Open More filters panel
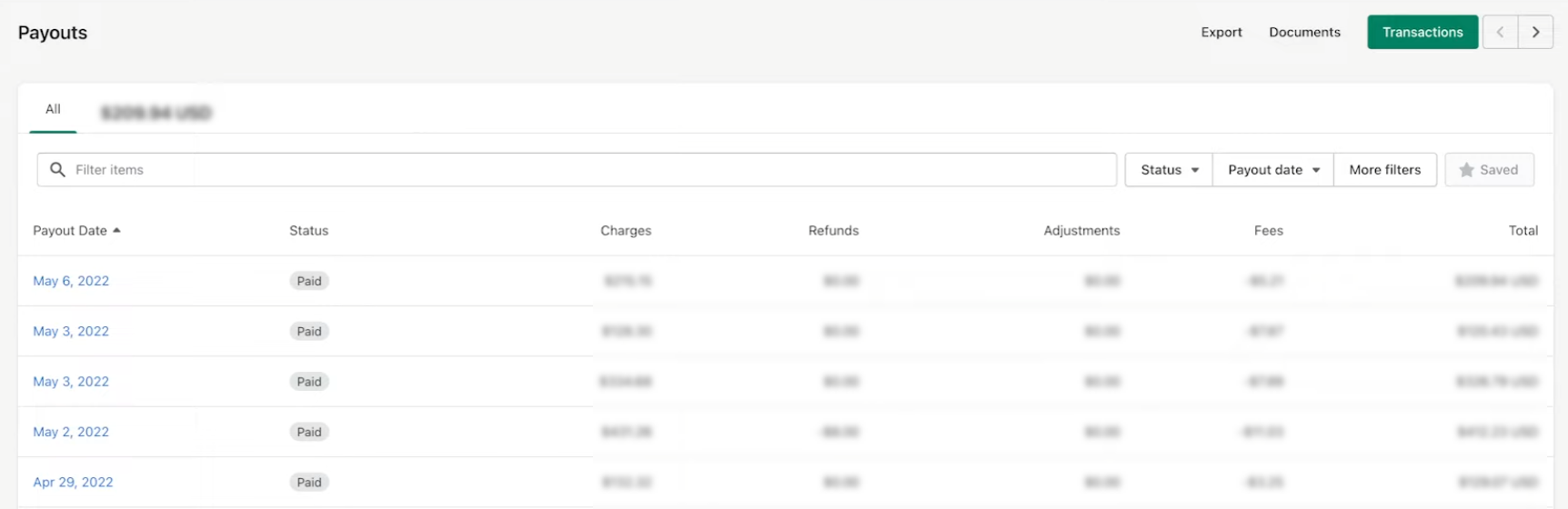This screenshot has width=1568, height=509. (1384, 170)
